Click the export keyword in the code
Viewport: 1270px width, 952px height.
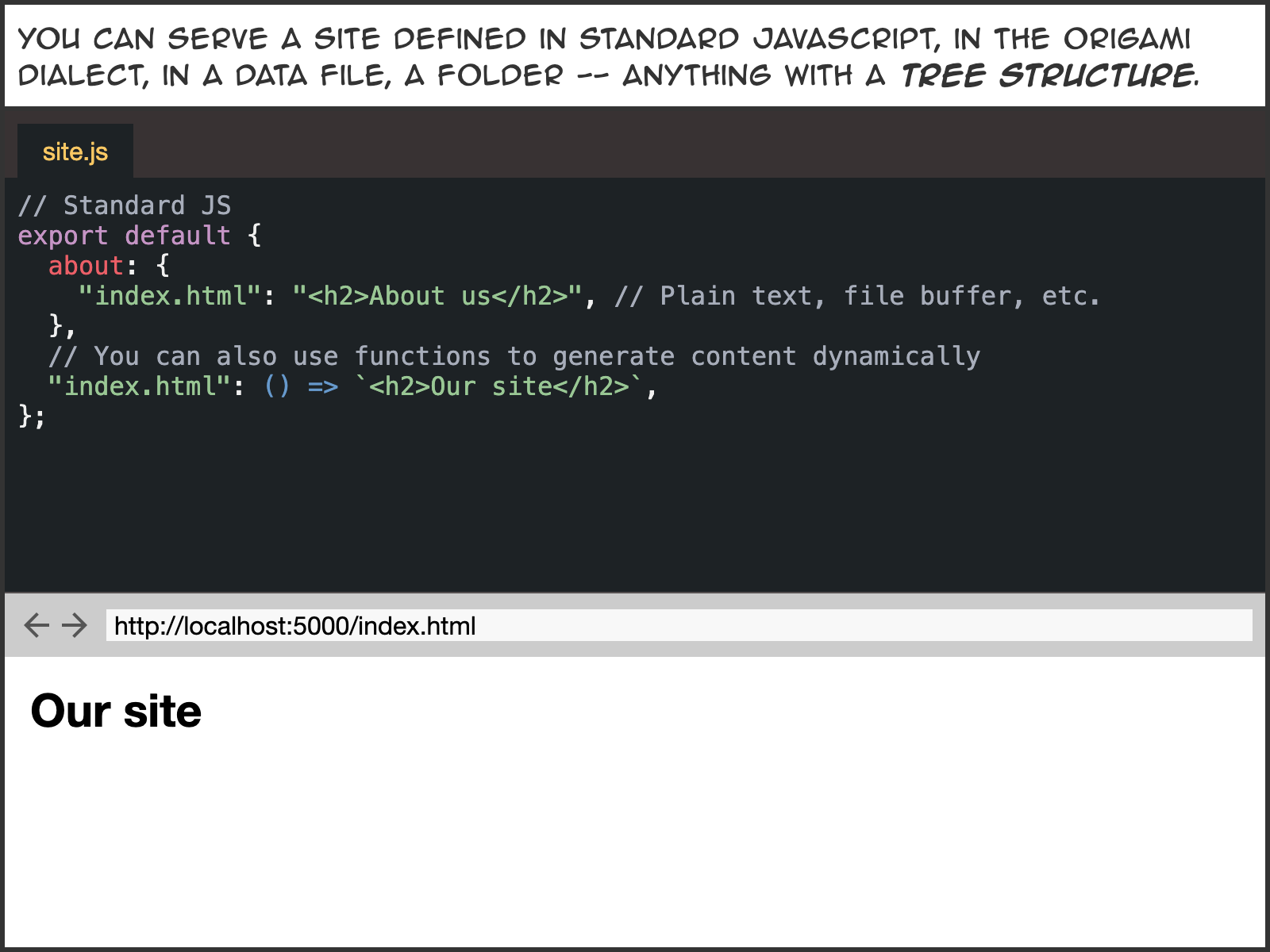[62, 235]
